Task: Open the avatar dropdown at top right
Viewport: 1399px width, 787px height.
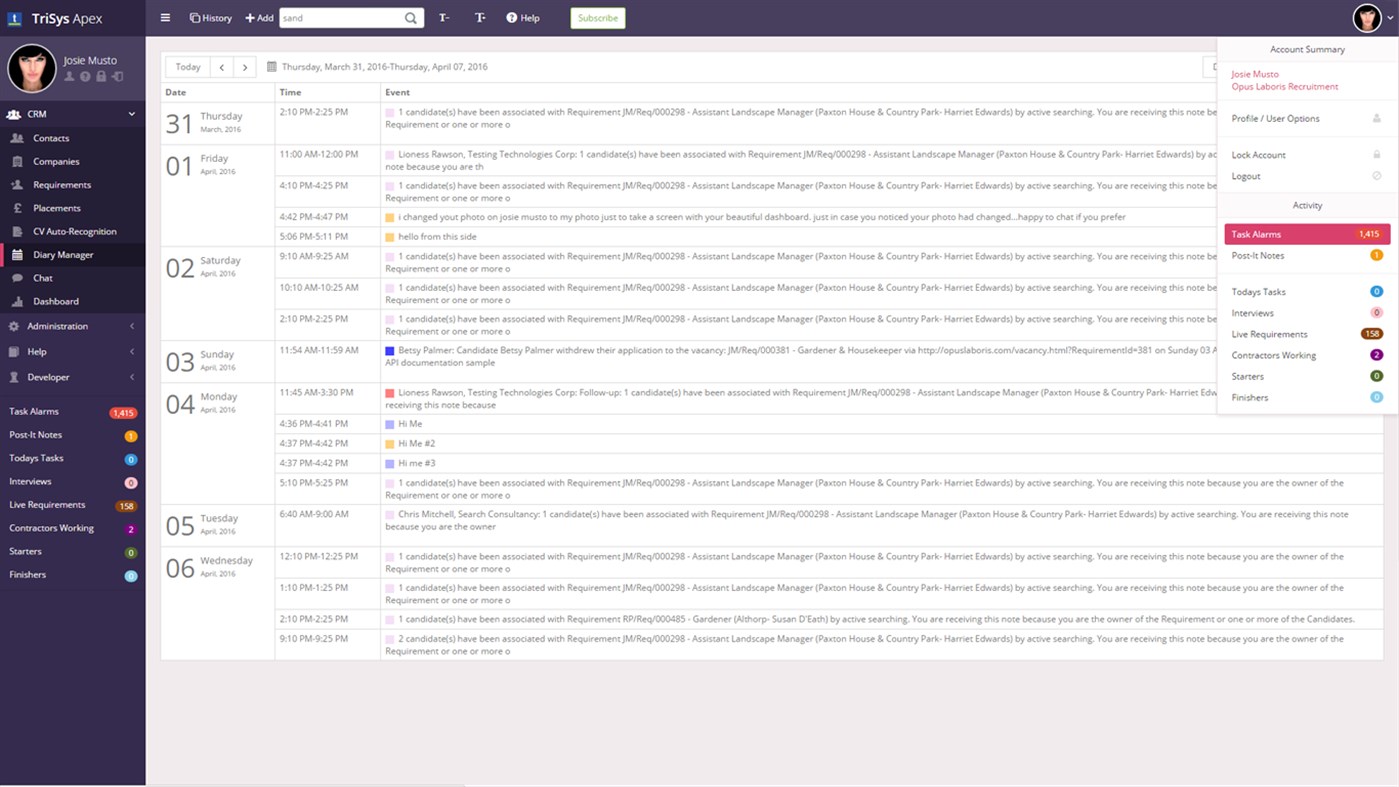Action: point(1366,17)
